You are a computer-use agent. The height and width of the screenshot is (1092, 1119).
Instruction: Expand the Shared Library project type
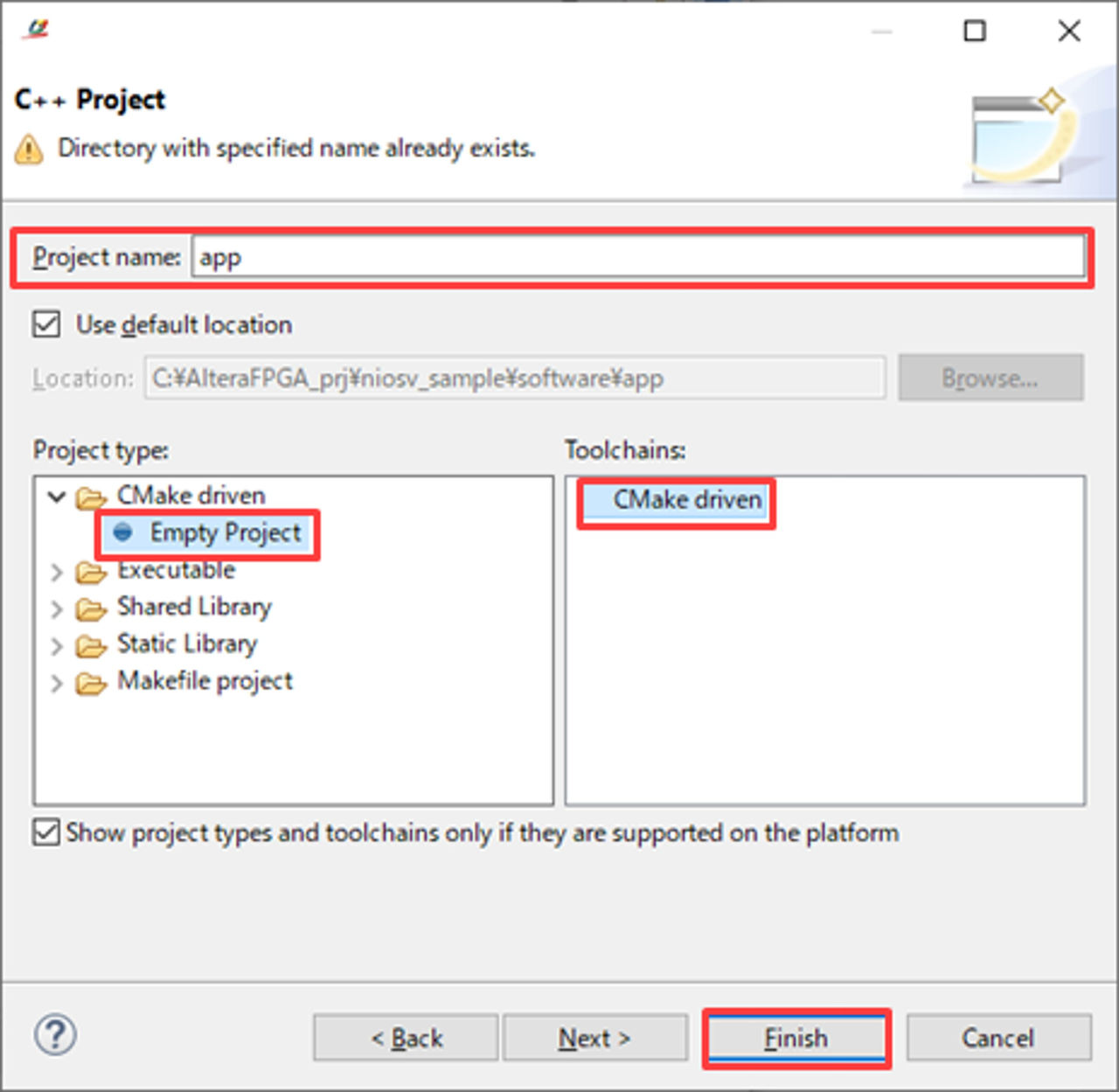point(57,609)
